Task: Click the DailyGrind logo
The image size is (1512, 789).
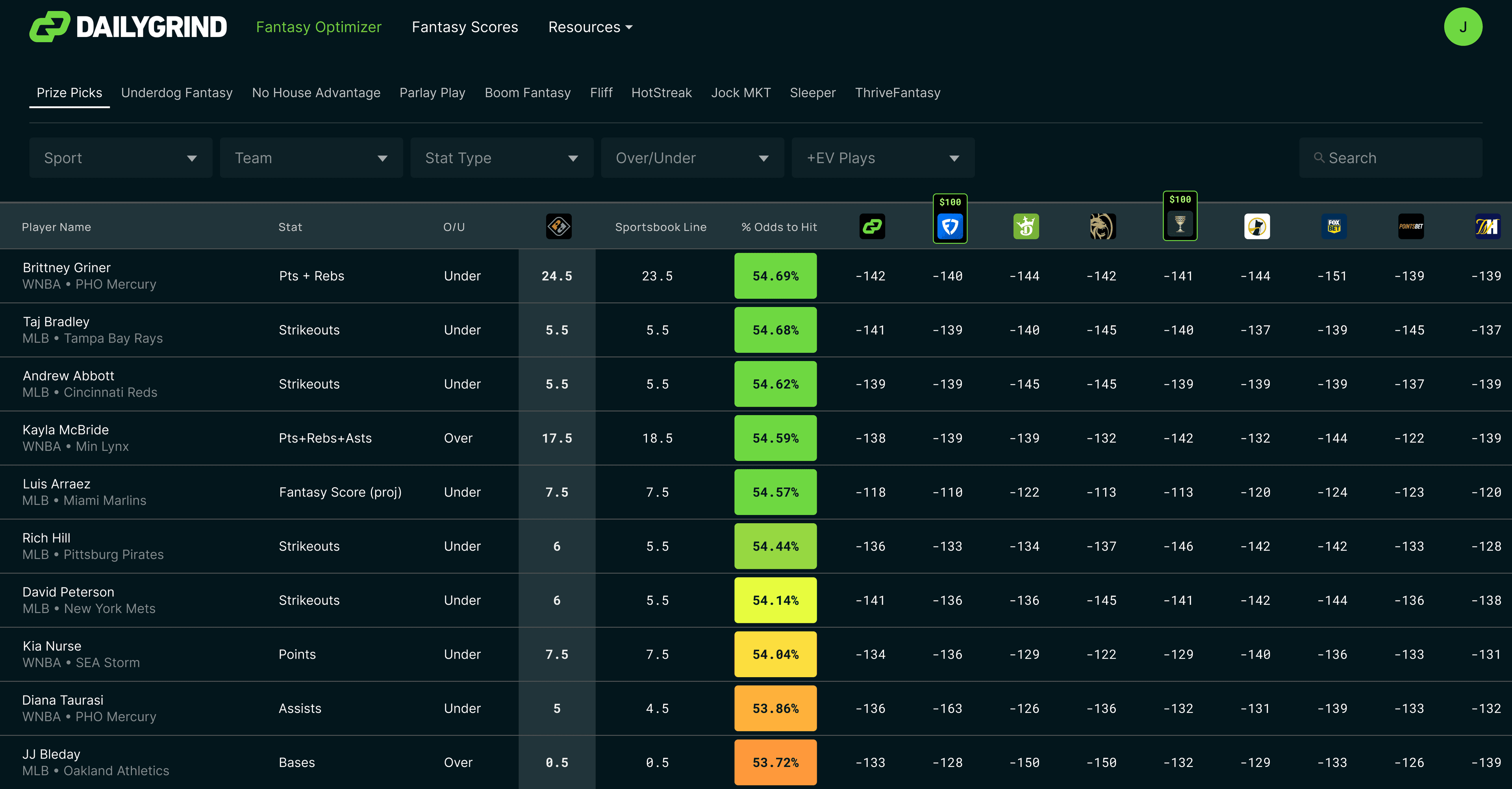Action: point(128,27)
